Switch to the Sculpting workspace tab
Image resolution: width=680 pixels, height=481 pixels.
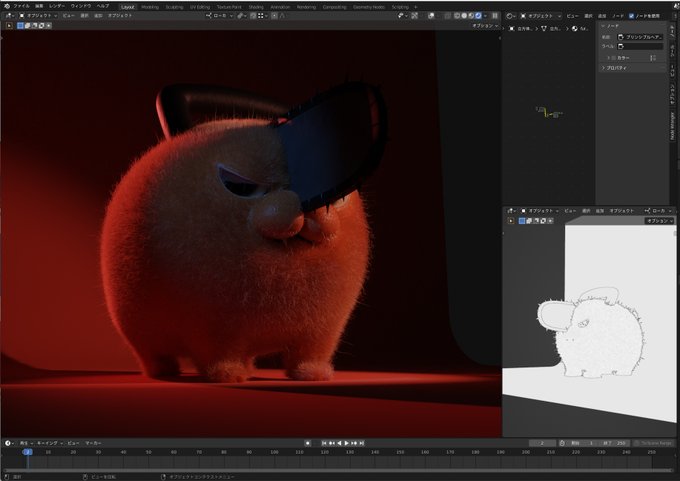[x=174, y=7]
